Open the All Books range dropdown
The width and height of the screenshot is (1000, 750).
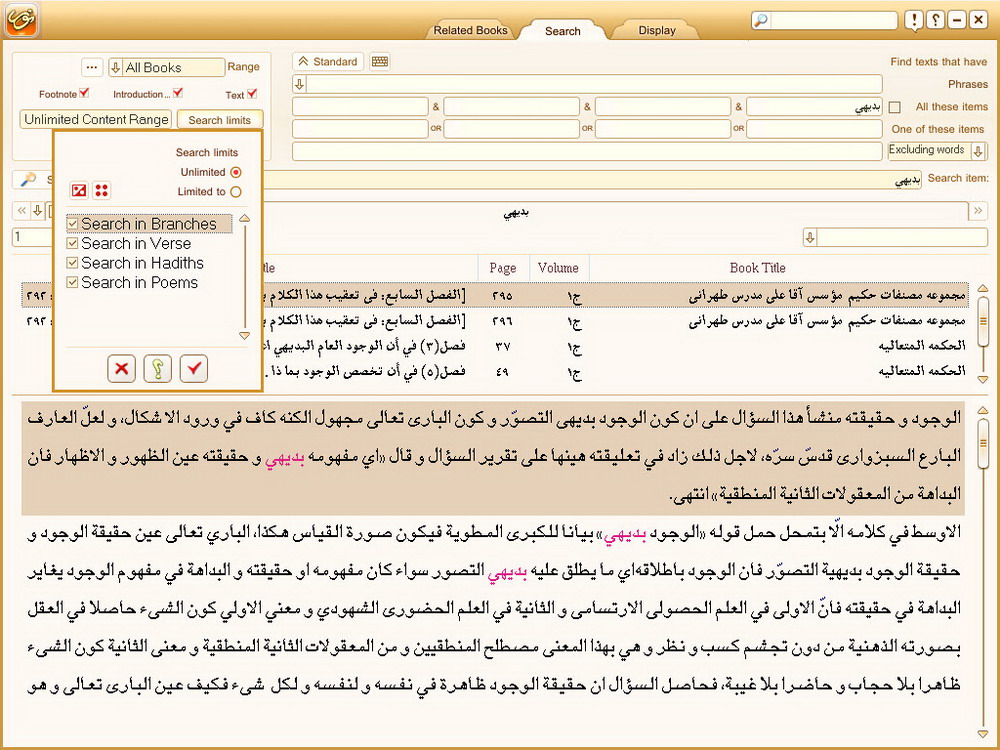pyautogui.click(x=116, y=68)
